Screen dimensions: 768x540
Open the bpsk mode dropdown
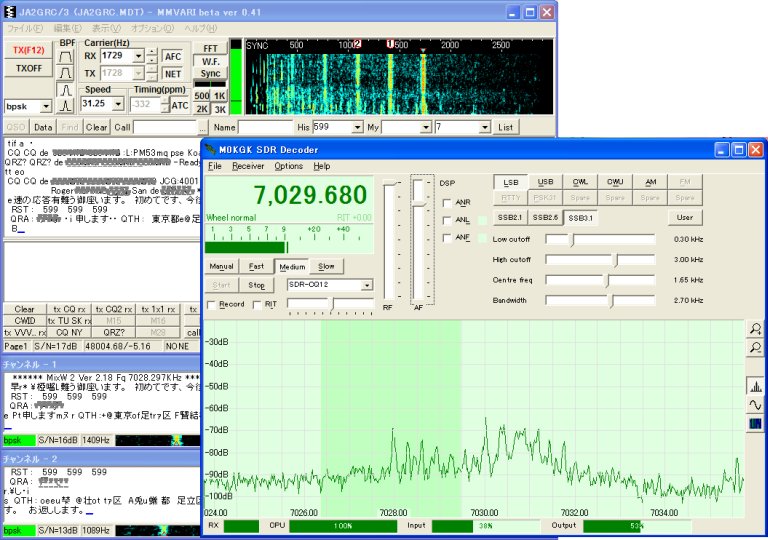click(46, 106)
